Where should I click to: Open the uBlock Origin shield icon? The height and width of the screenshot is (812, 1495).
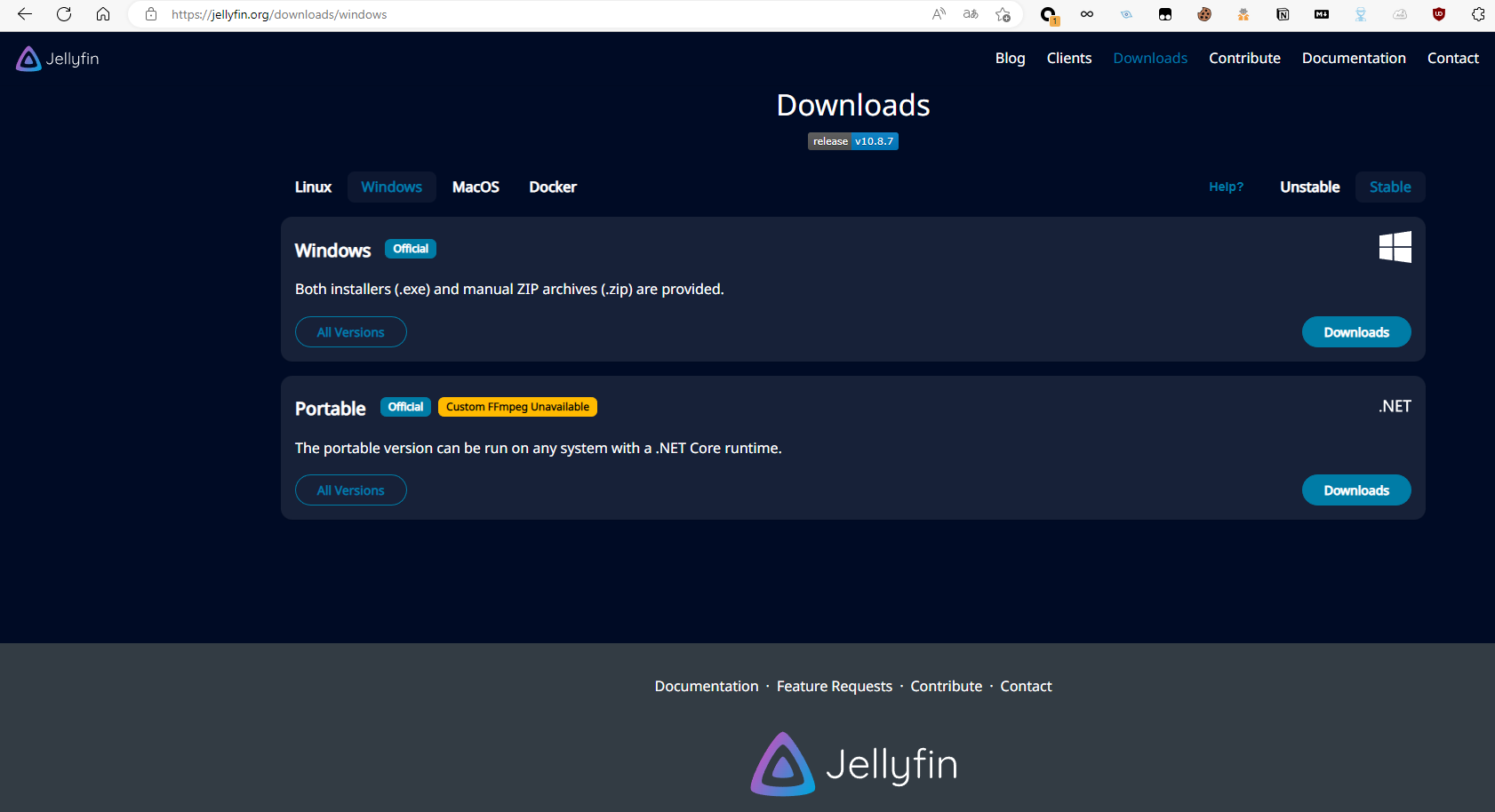click(x=1439, y=14)
